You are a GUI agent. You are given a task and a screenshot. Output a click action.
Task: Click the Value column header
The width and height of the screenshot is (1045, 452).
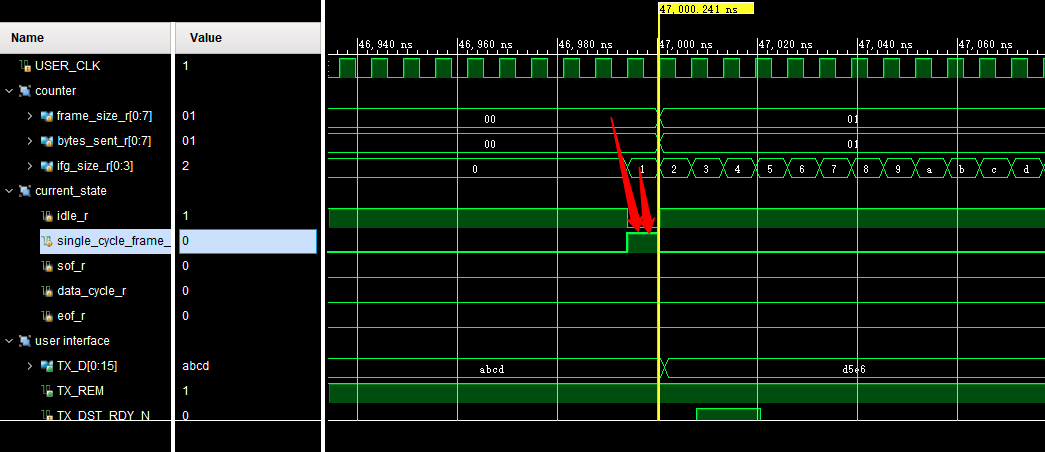pos(248,38)
